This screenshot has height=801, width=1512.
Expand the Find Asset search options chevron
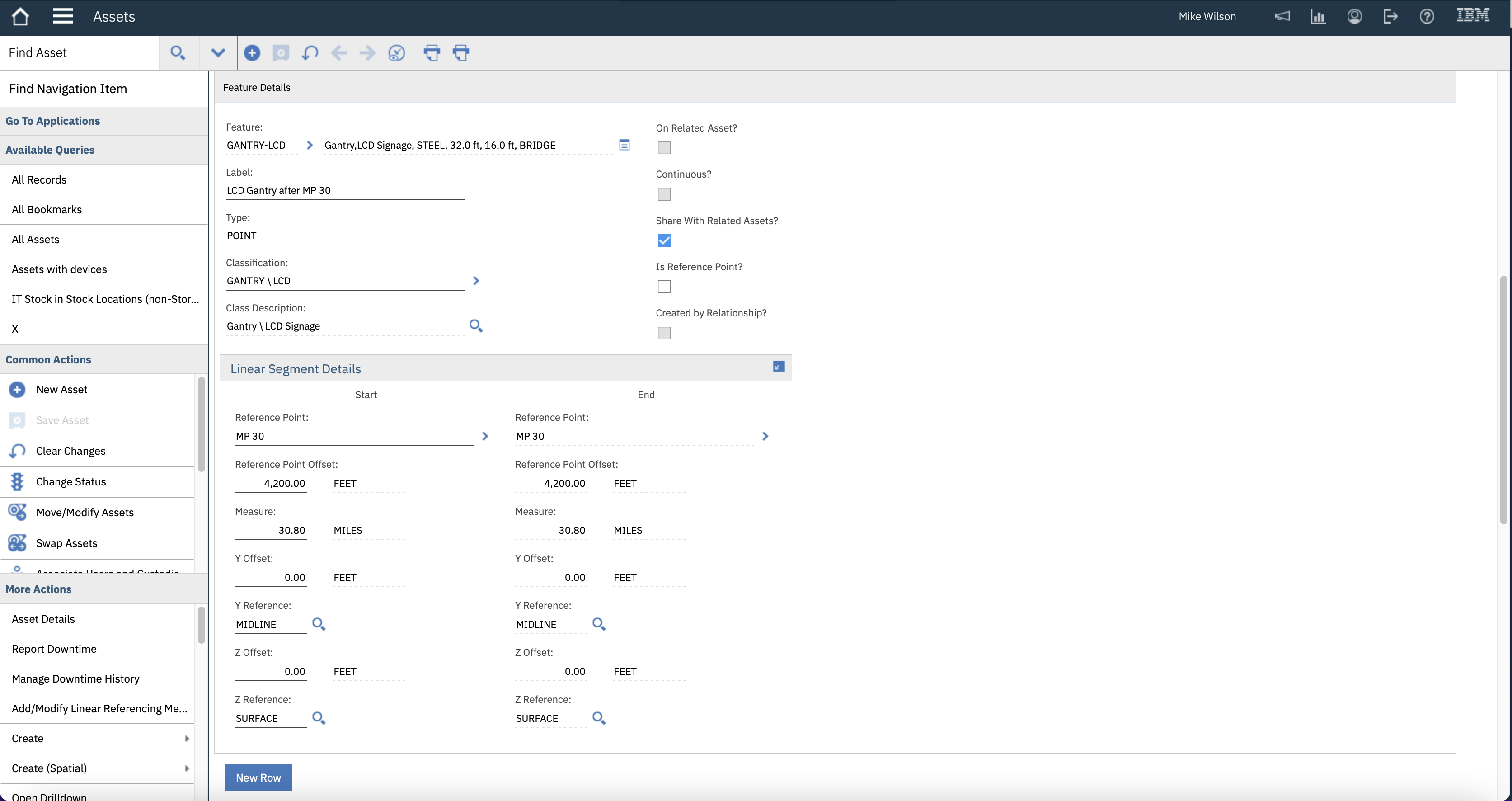218,52
